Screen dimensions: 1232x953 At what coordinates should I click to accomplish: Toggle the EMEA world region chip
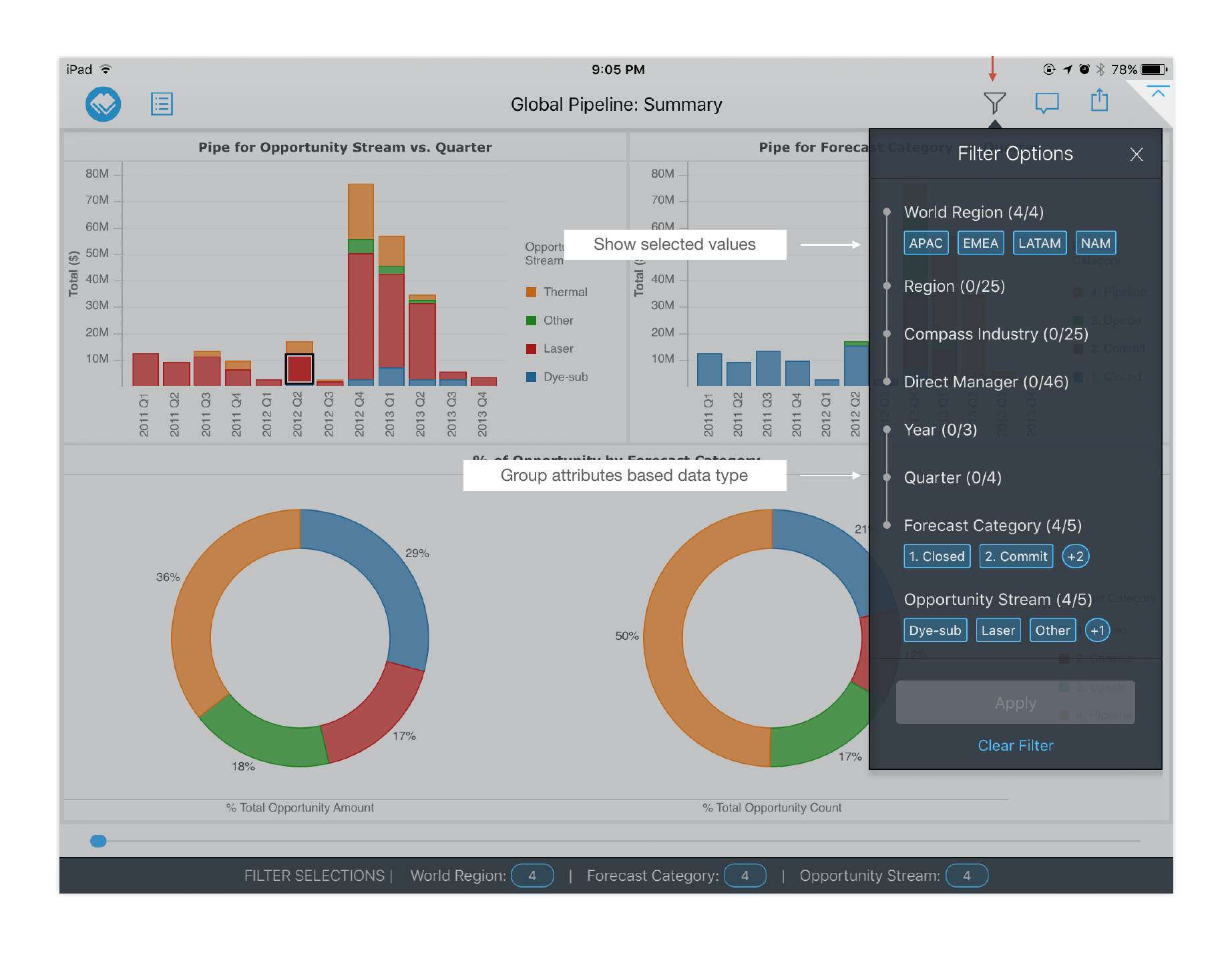(x=980, y=243)
